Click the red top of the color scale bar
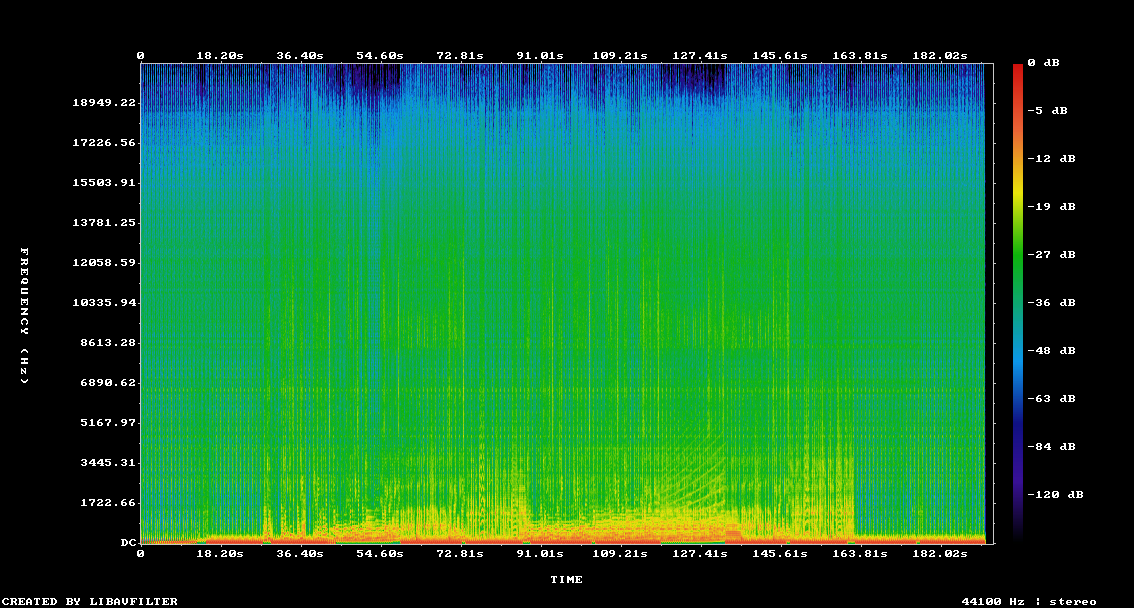The width and height of the screenshot is (1134, 608). pyautogui.click(x=1017, y=68)
